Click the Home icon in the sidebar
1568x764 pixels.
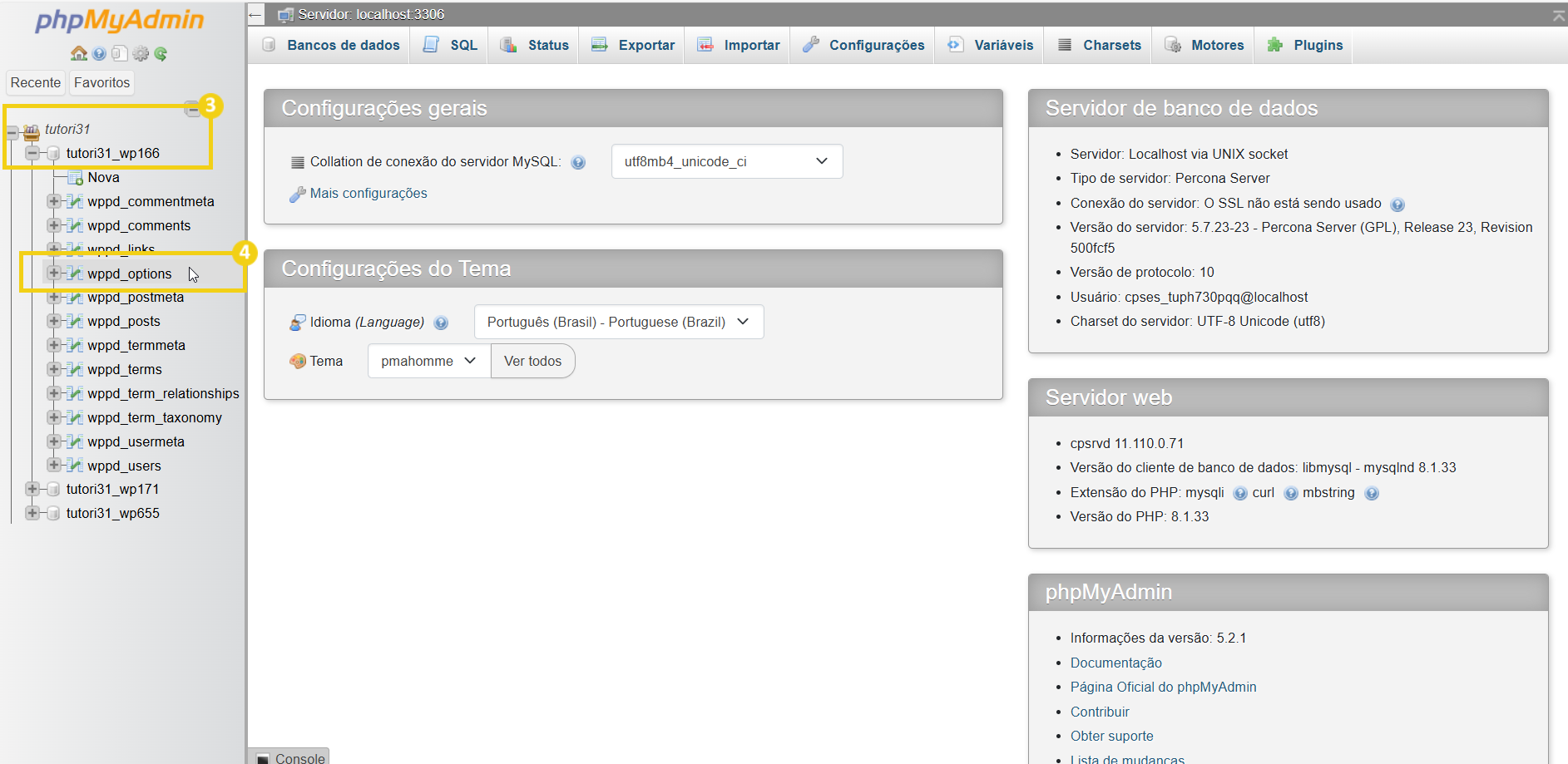pyautogui.click(x=79, y=54)
